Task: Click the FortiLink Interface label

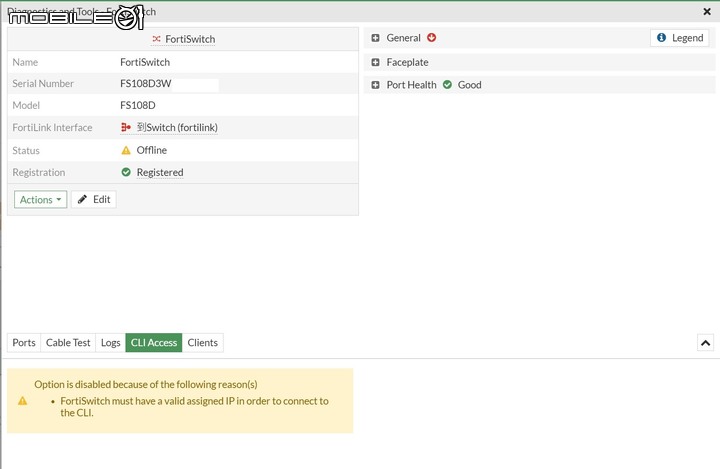Action: click(52, 128)
